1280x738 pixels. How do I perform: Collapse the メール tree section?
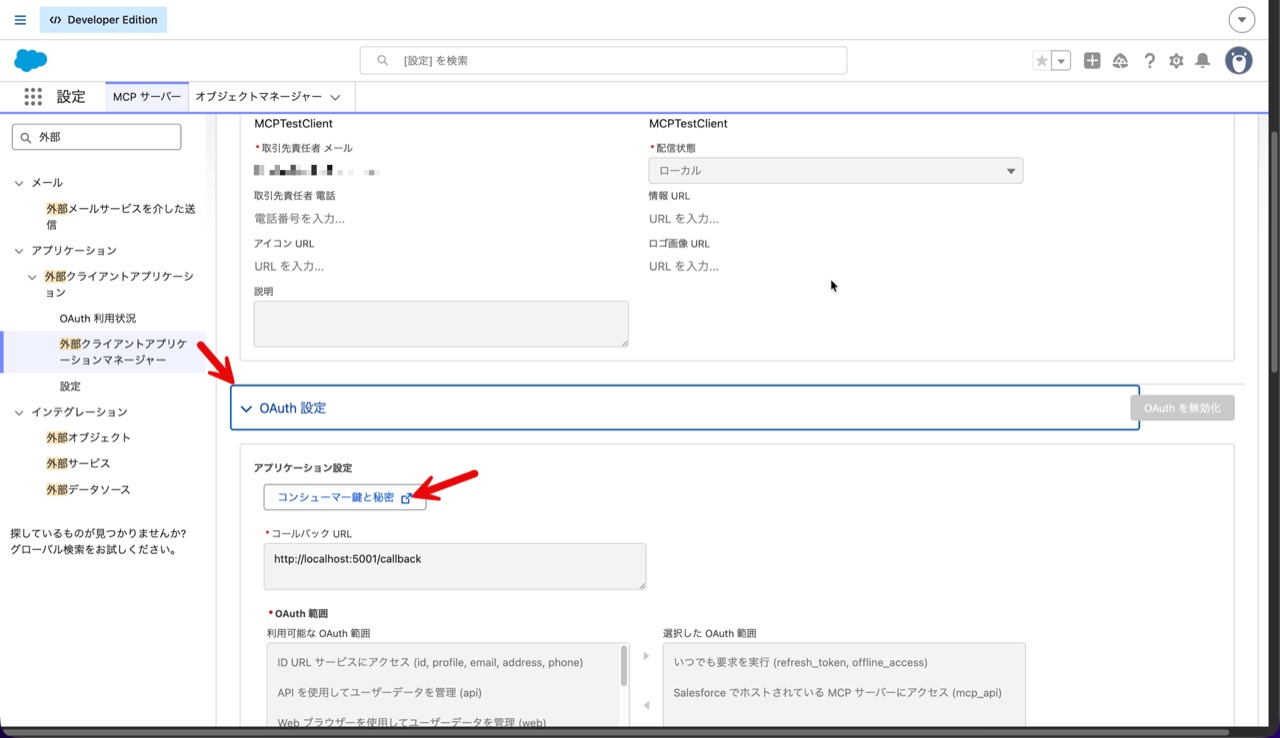tap(19, 183)
